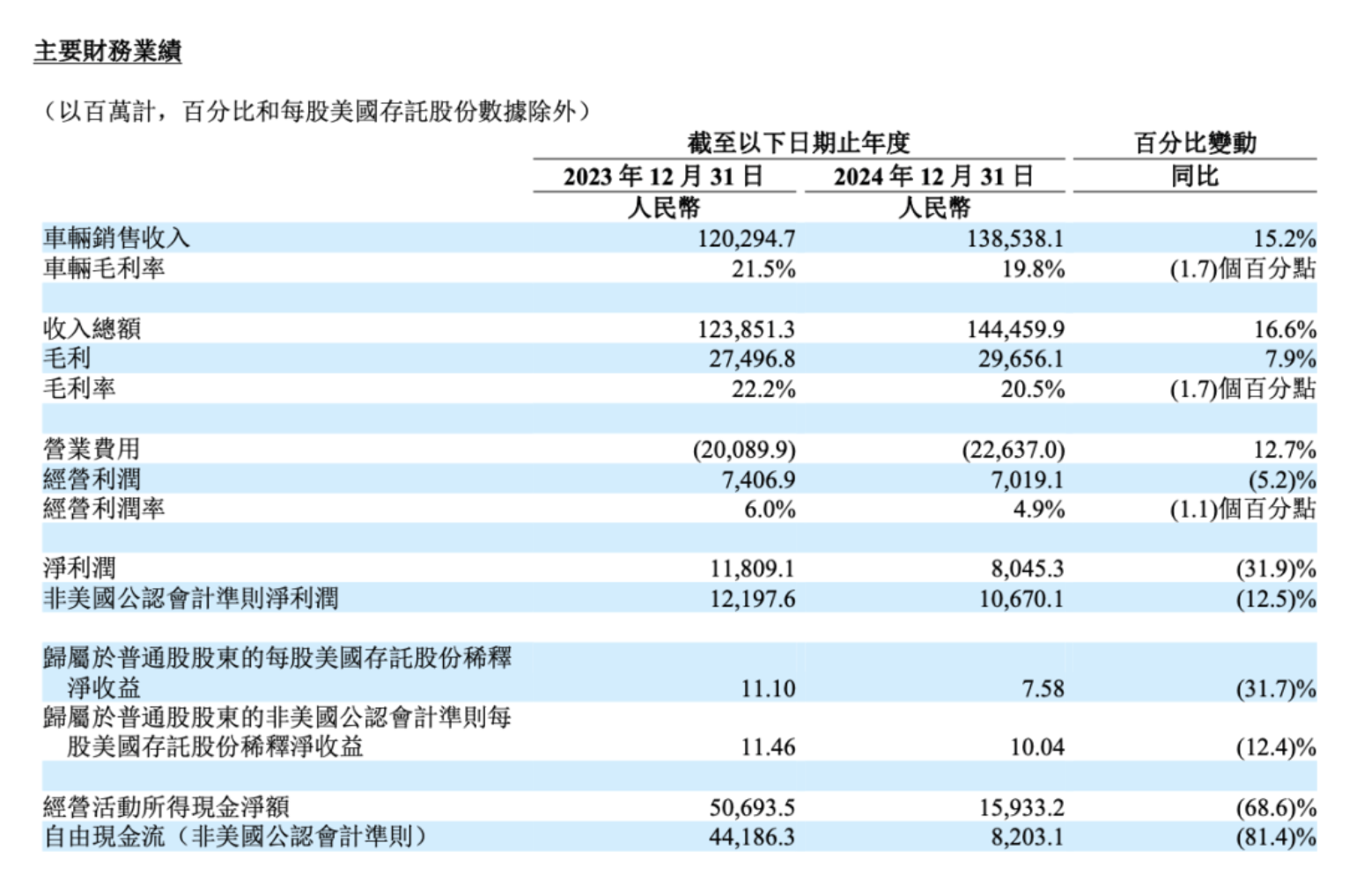The width and height of the screenshot is (1349, 896).
Task: Click the value 27,496.8
Action: click(753, 359)
